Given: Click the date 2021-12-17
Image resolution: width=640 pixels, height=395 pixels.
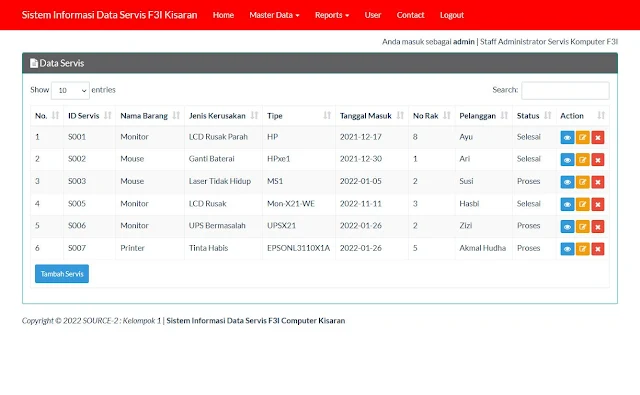Looking at the screenshot, I should [361, 137].
